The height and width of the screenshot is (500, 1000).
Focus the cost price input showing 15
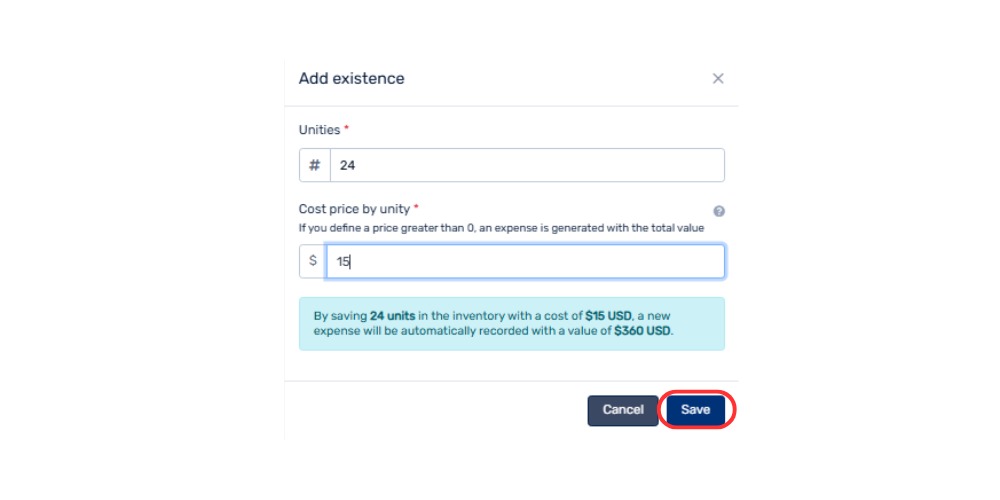point(526,261)
